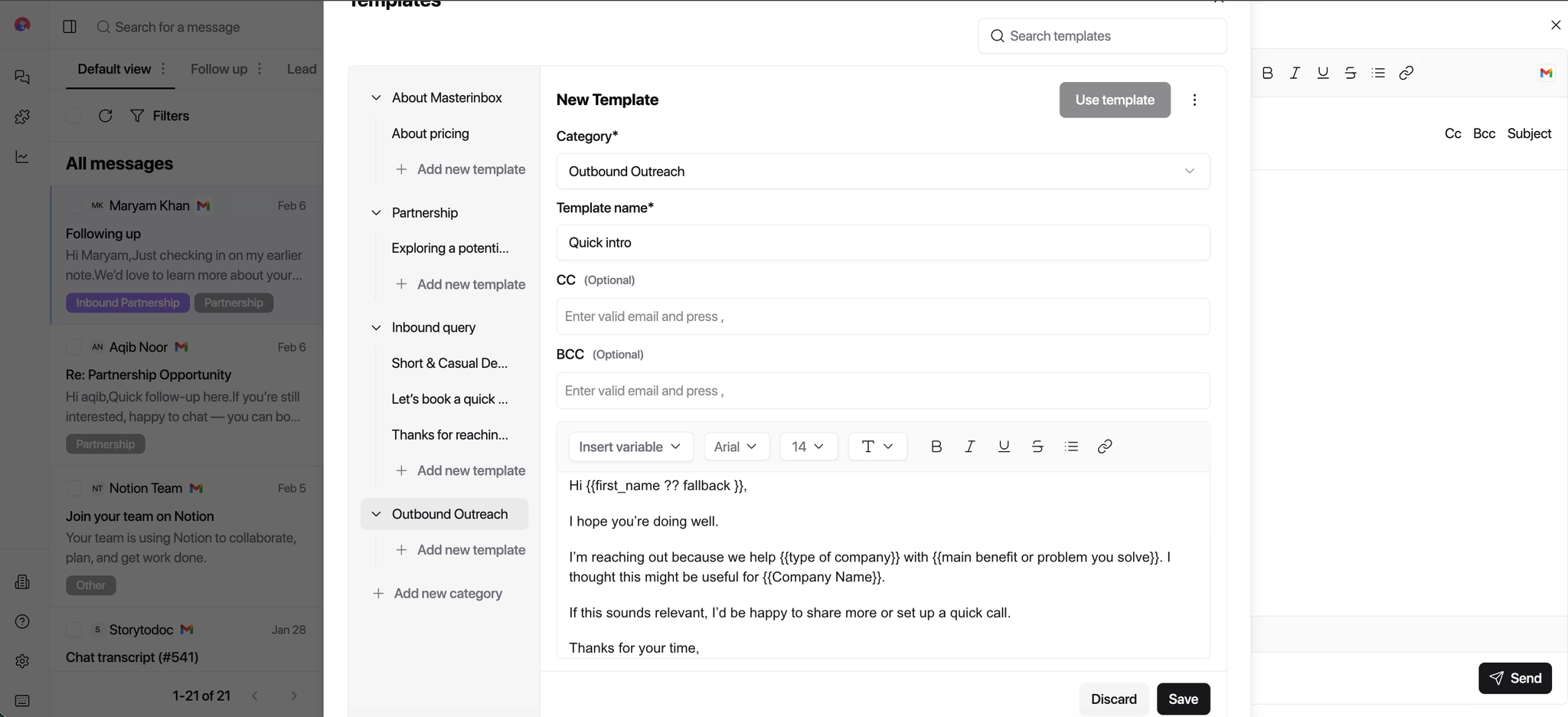Apply bold formatting in the template body toolbar
Screen dimensions: 1568x717
(936, 446)
